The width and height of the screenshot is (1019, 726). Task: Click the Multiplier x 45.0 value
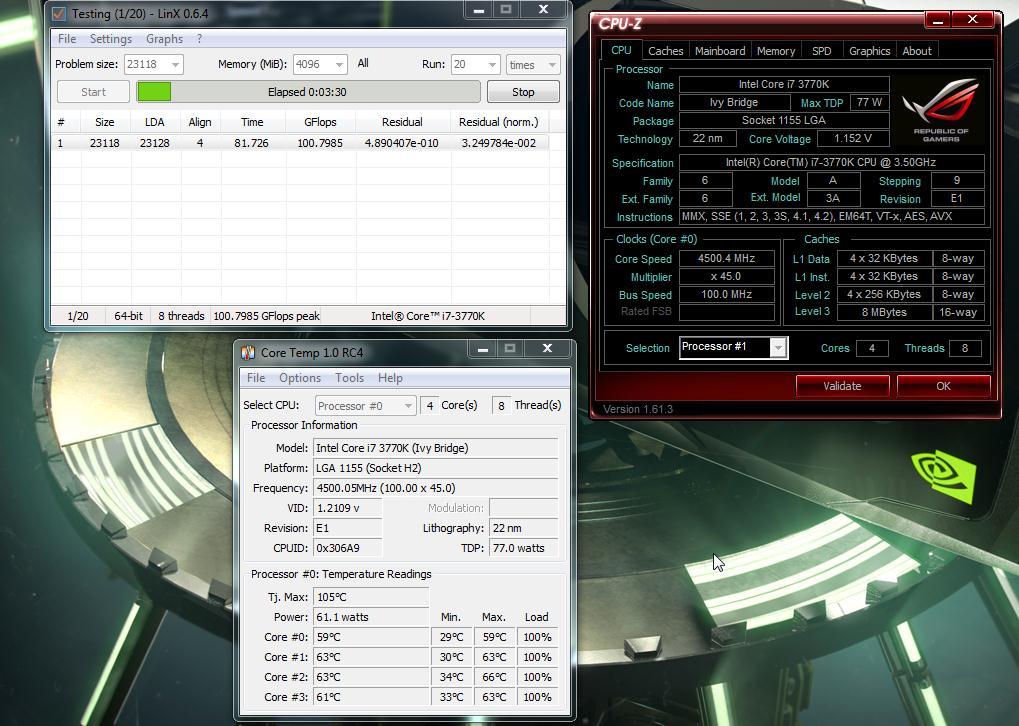(x=727, y=276)
